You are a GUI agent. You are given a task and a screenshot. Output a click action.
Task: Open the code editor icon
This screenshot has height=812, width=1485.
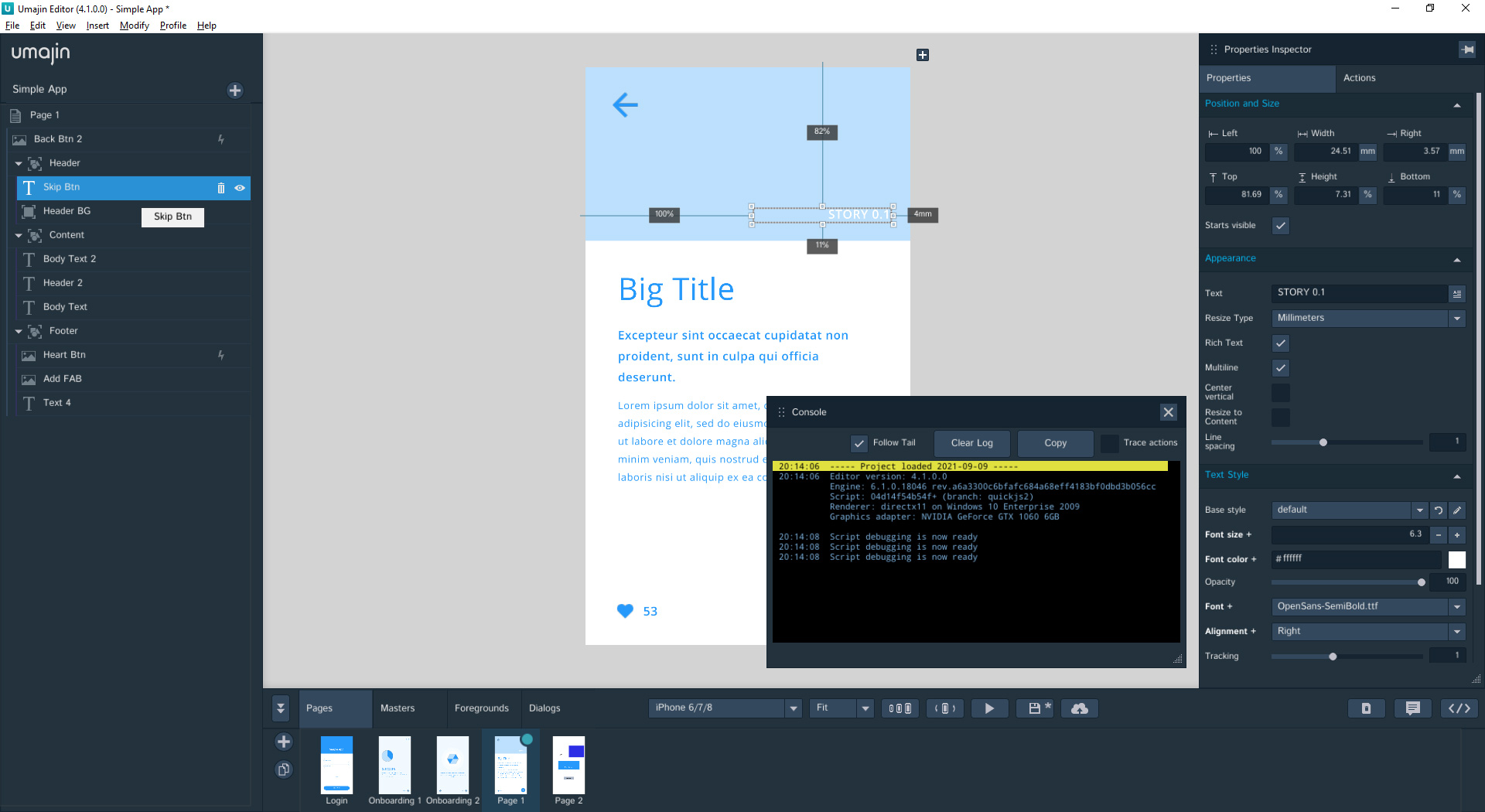point(1459,708)
